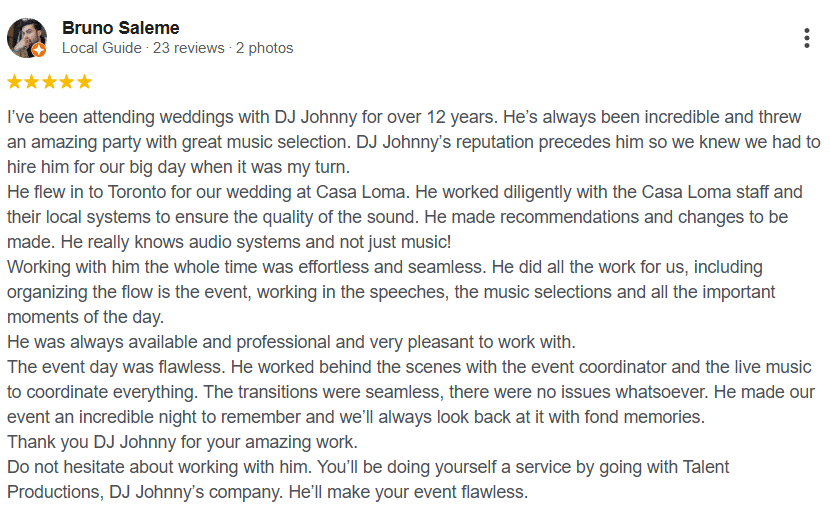The height and width of the screenshot is (514, 830).
Task: Click the orange Local Guide badge on avatar
Action: coord(39,50)
